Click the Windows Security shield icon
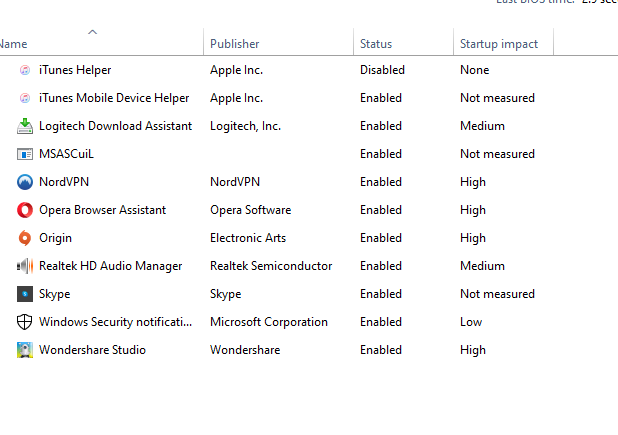618x435 pixels. pyautogui.click(x=25, y=322)
